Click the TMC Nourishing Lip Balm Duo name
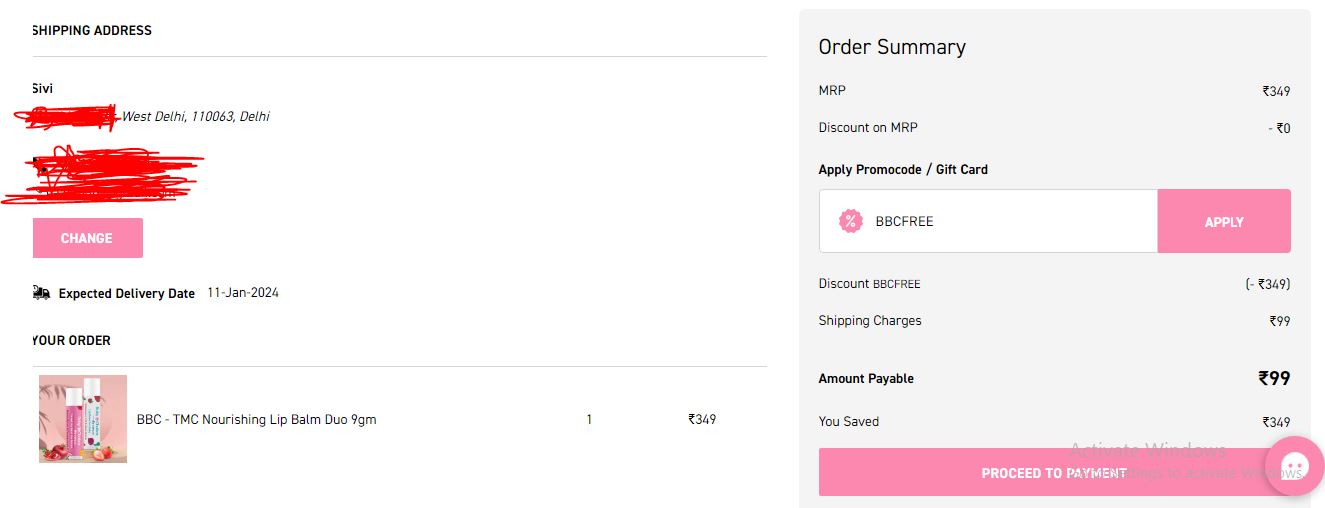This screenshot has height=508, width=1325. pos(256,420)
